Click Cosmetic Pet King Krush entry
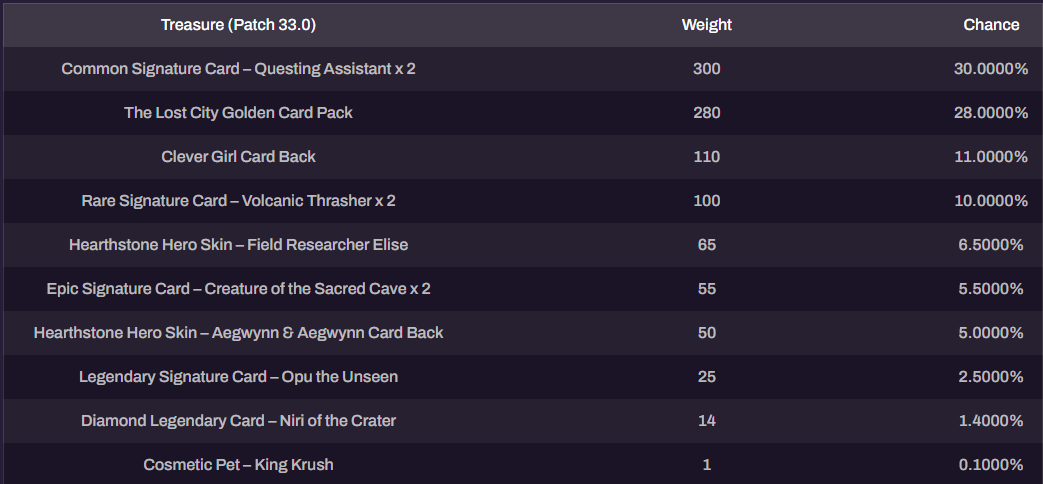The image size is (1043, 484). [x=238, y=464]
